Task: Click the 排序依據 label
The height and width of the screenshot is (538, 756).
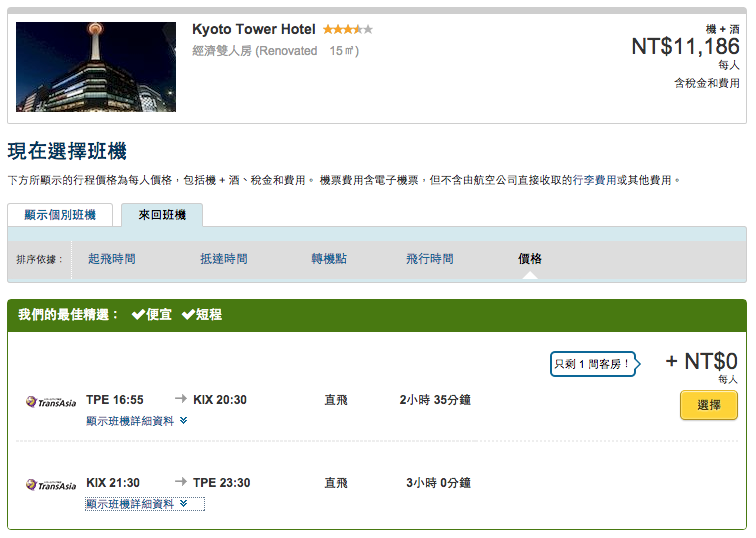Action: 40,259
